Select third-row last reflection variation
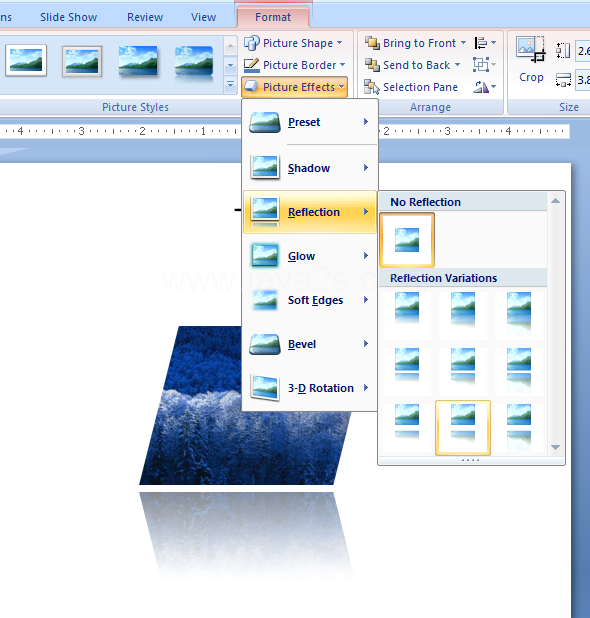The image size is (590, 618). tap(519, 427)
